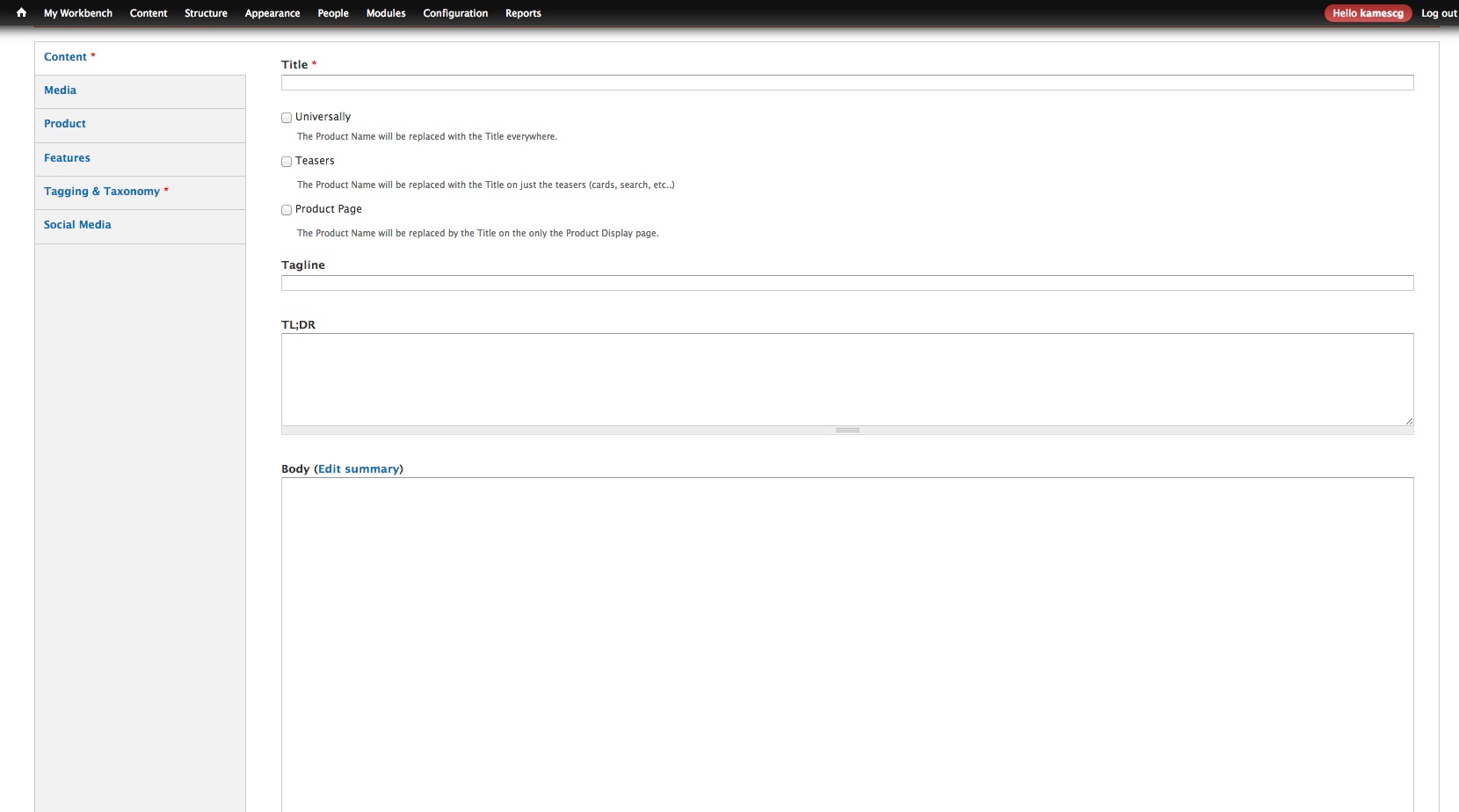
Task: Open the Content admin menu
Action: 149,13
